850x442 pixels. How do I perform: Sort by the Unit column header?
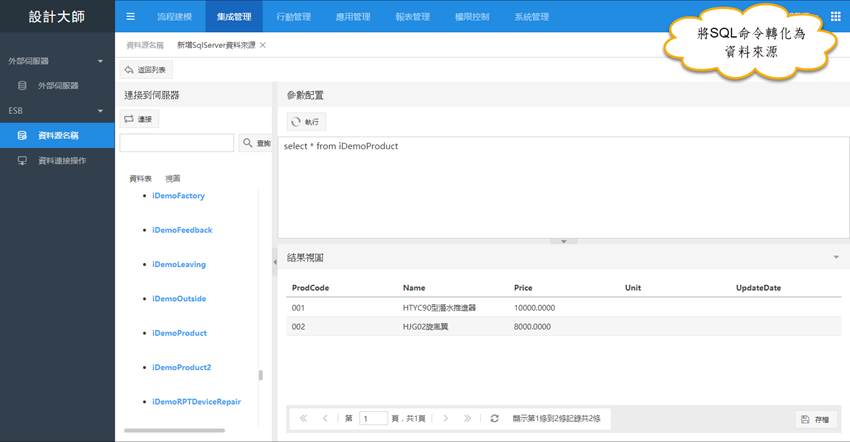(633, 288)
